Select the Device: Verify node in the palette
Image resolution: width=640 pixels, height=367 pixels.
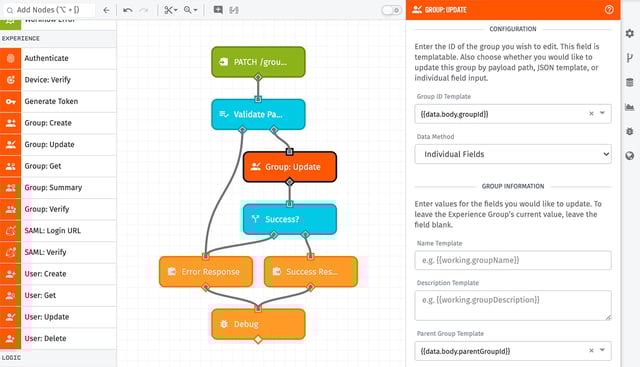pos(58,80)
